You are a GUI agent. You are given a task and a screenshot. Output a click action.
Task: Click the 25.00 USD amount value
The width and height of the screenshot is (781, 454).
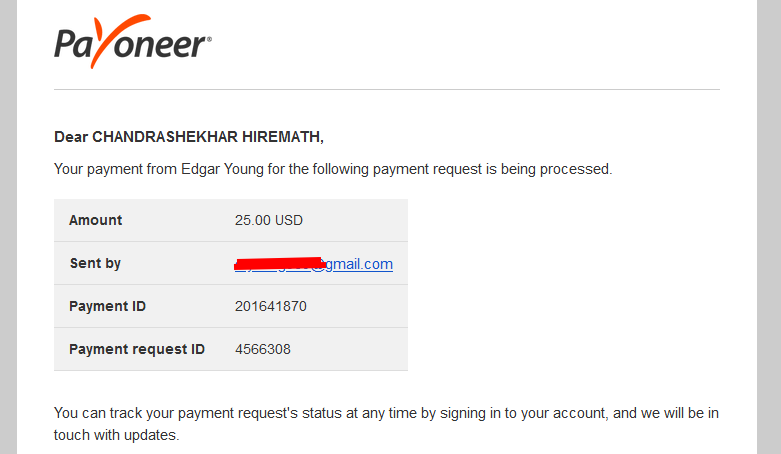[x=268, y=220]
